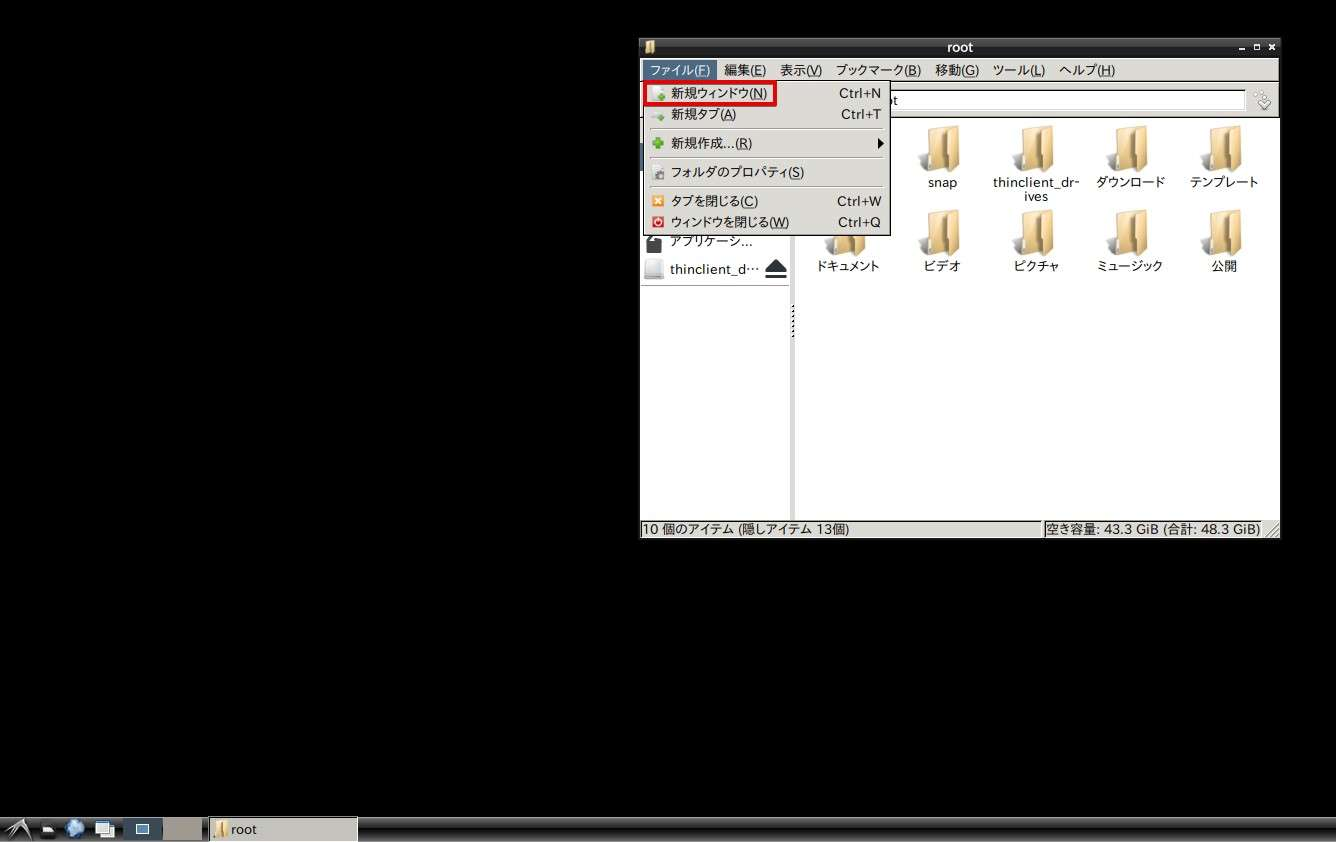Click the Ctrl+N shortcut label

click(x=860, y=93)
